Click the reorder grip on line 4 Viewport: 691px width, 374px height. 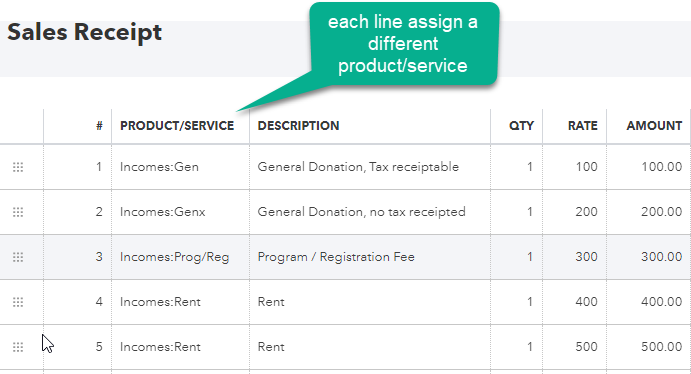click(x=18, y=302)
